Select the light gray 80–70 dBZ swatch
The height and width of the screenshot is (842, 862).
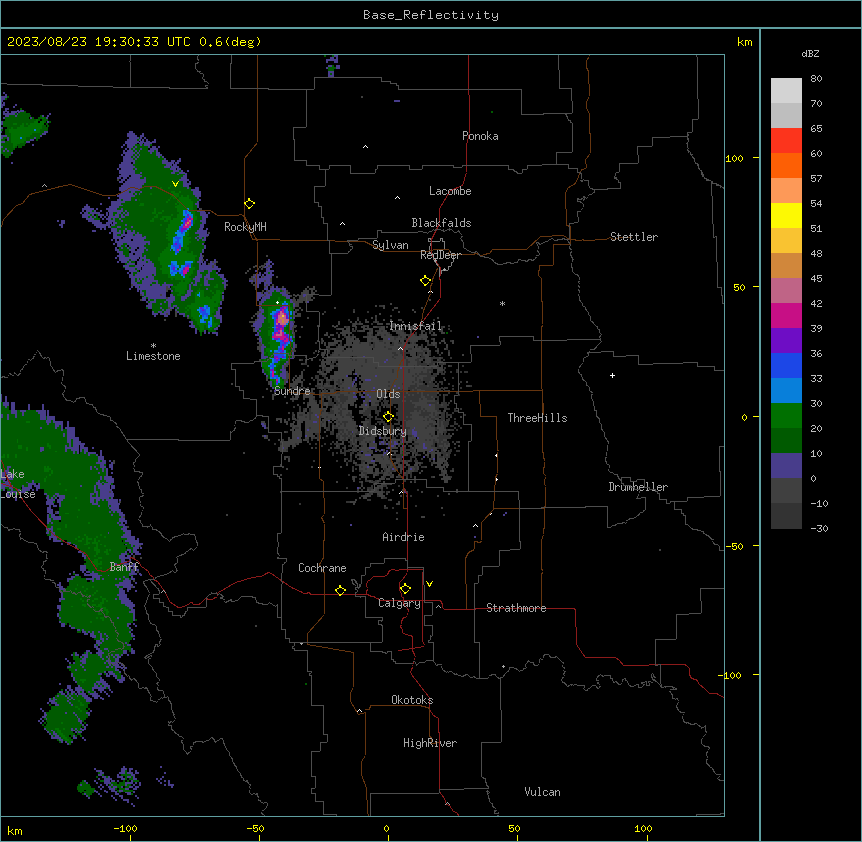coord(786,91)
